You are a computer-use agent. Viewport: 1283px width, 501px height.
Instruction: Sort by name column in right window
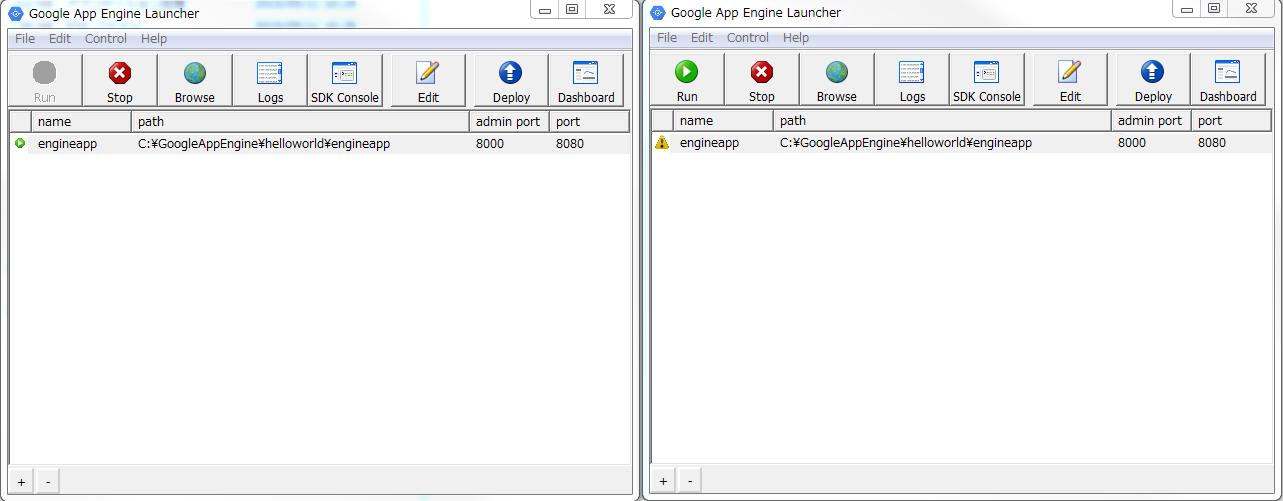pyautogui.click(x=723, y=121)
